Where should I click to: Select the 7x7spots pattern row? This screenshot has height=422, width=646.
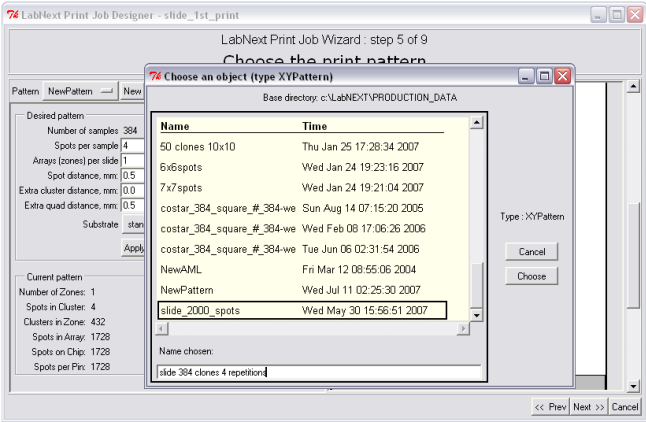tap(302, 188)
